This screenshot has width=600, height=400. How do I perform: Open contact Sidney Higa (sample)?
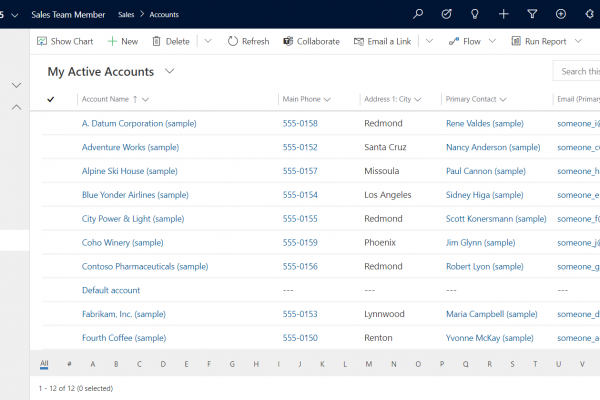pos(484,195)
